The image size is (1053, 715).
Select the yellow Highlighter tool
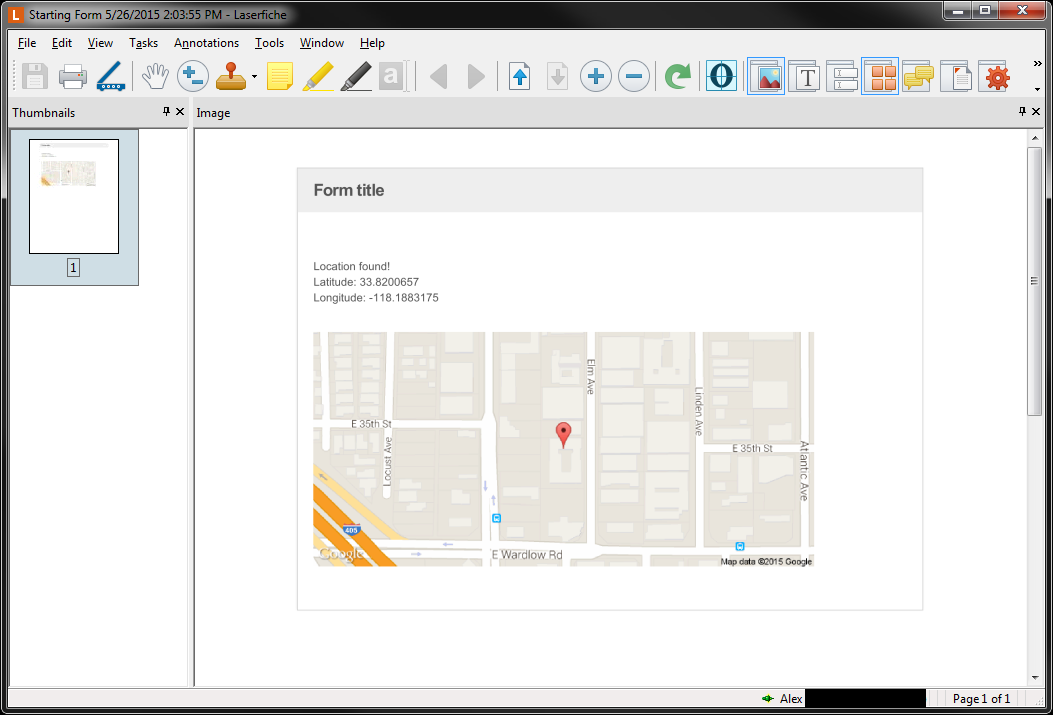pos(317,77)
